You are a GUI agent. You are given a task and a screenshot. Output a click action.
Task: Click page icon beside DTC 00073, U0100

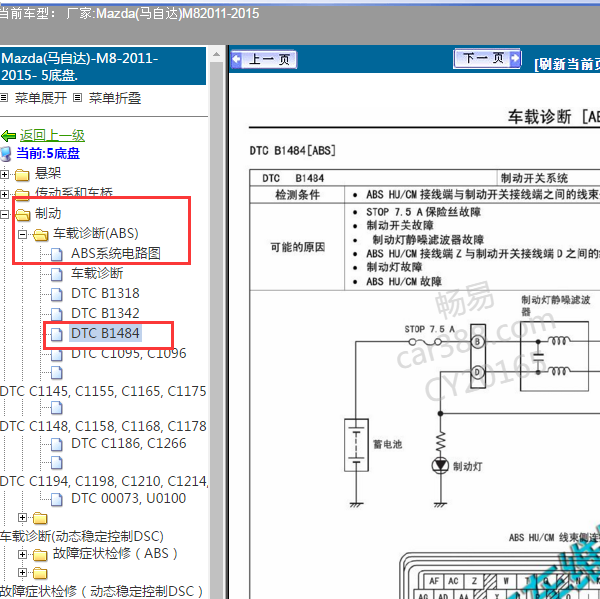click(57, 499)
